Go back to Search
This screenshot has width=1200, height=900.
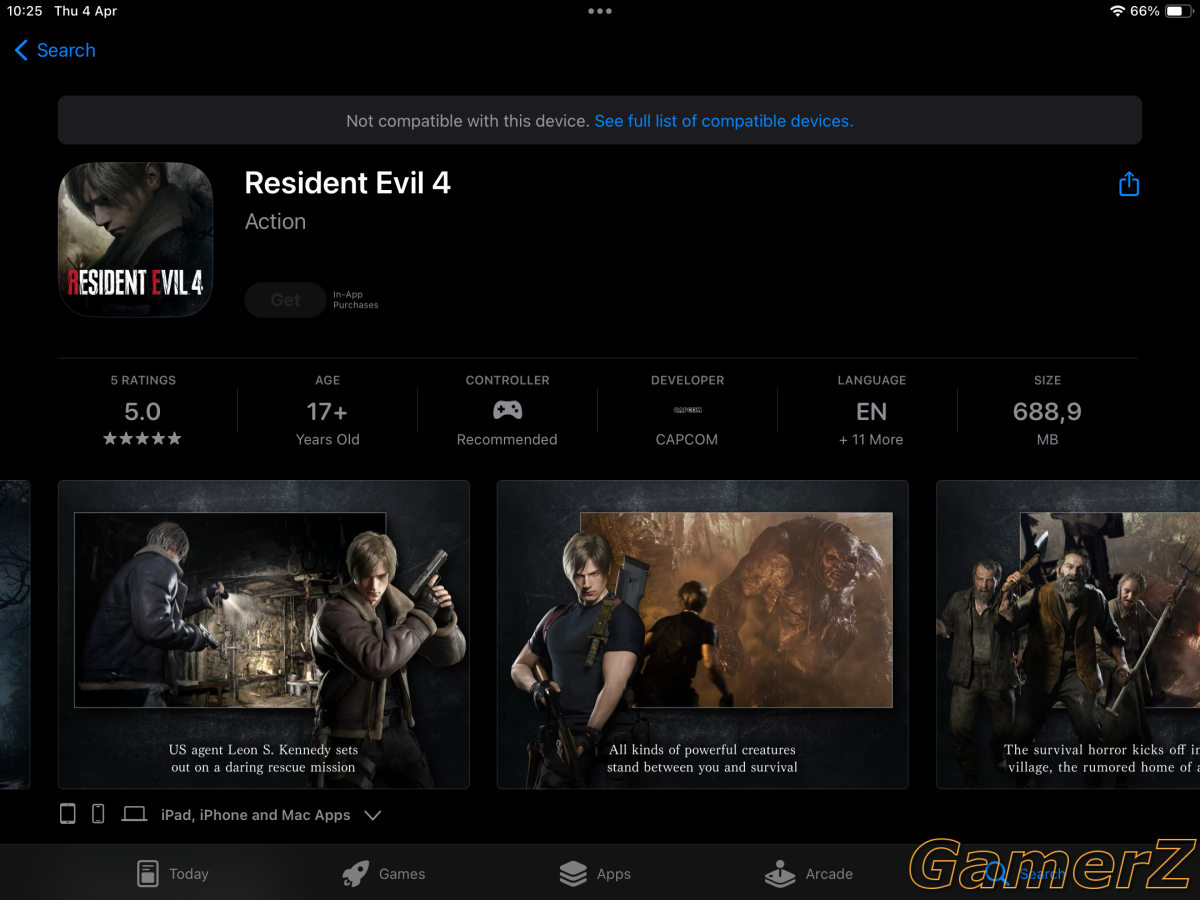[55, 50]
